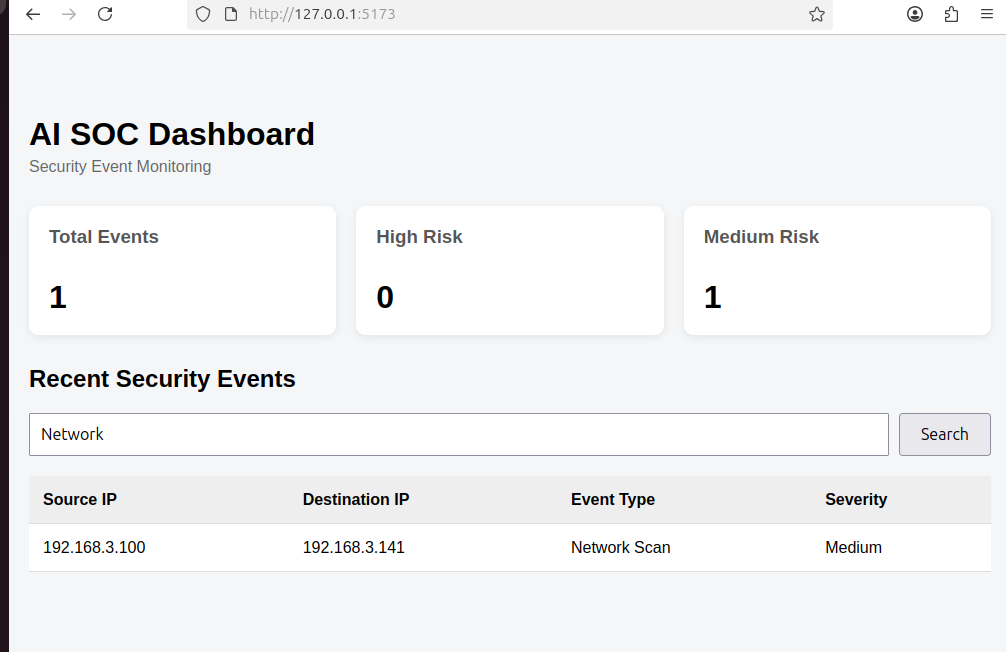This screenshot has height=652, width=1006.
Task: Click the Security Event Monitoring subtitle
Action: (x=120, y=166)
